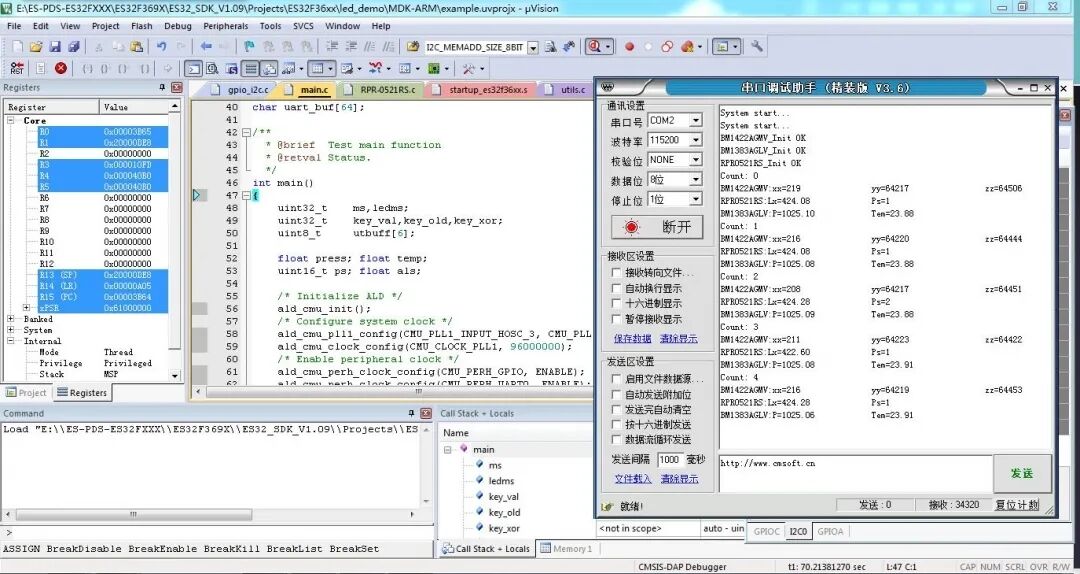The height and width of the screenshot is (574, 1080).
Task: Click the Open file folder icon
Action: tap(36, 46)
